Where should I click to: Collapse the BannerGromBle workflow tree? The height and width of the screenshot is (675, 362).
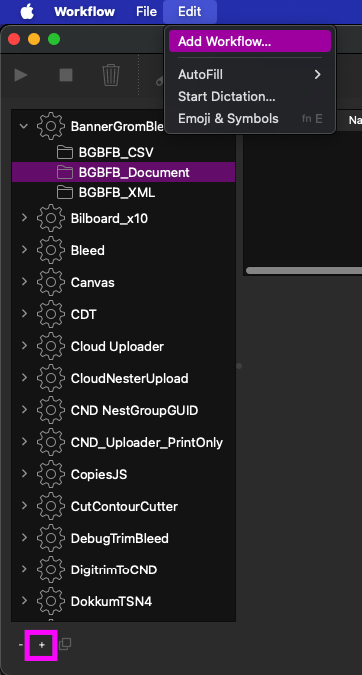click(x=24, y=126)
